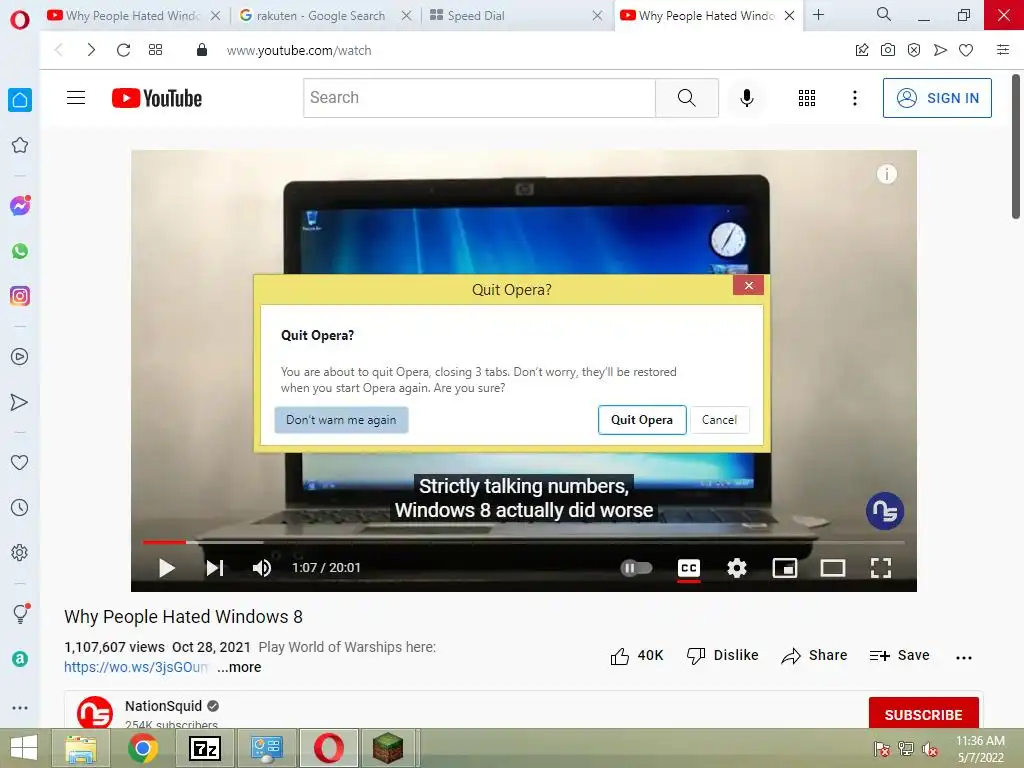Viewport: 1024px width, 768px height.
Task: Click the YouTube search magnifier button
Action: coord(686,98)
